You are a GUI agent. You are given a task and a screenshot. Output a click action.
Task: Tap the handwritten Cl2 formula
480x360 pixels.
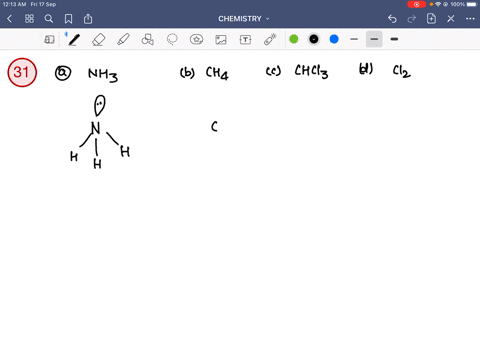pos(402,71)
